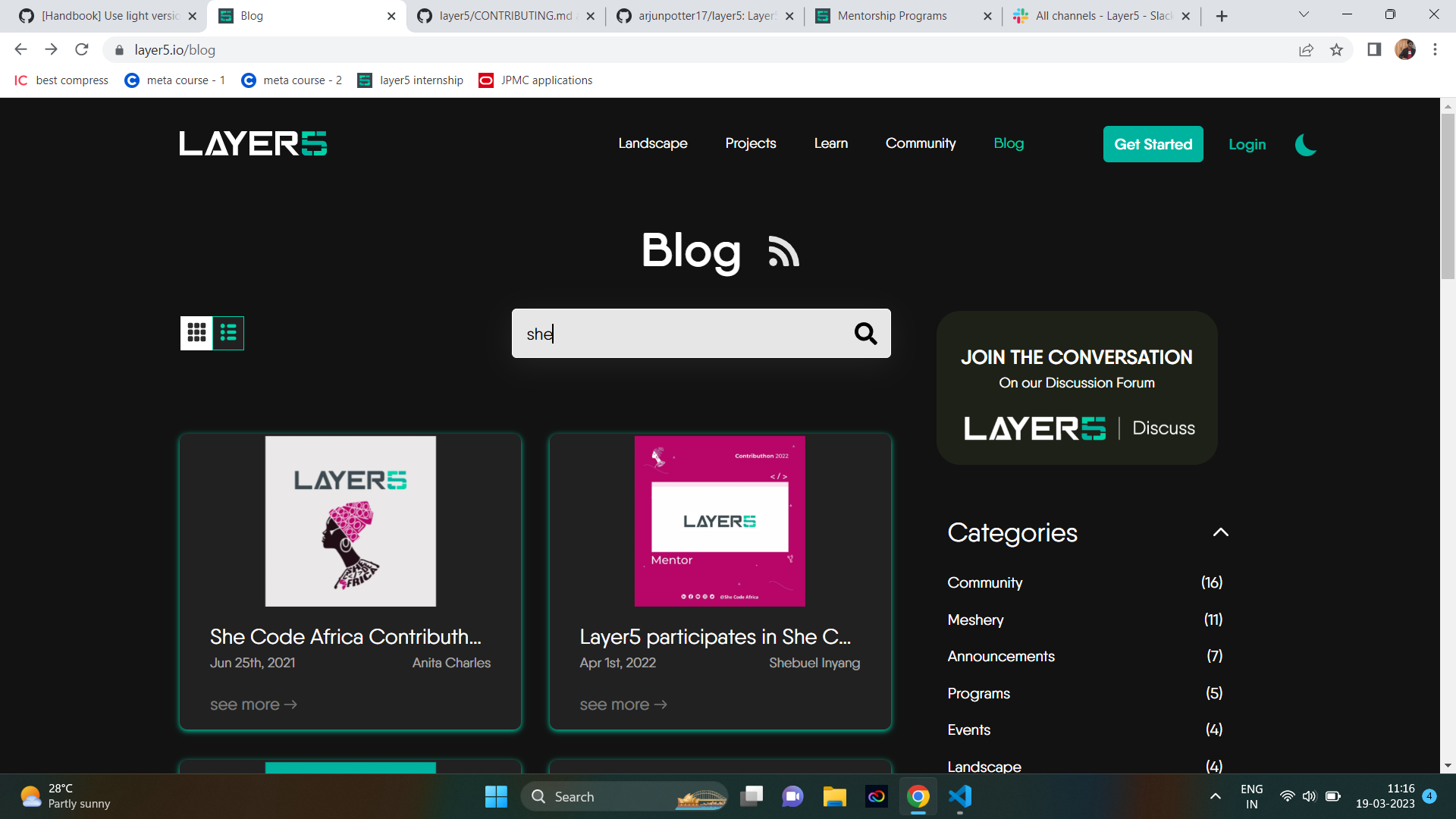
Task: Open the Layer5 Discuss forum banner
Action: click(x=1076, y=388)
